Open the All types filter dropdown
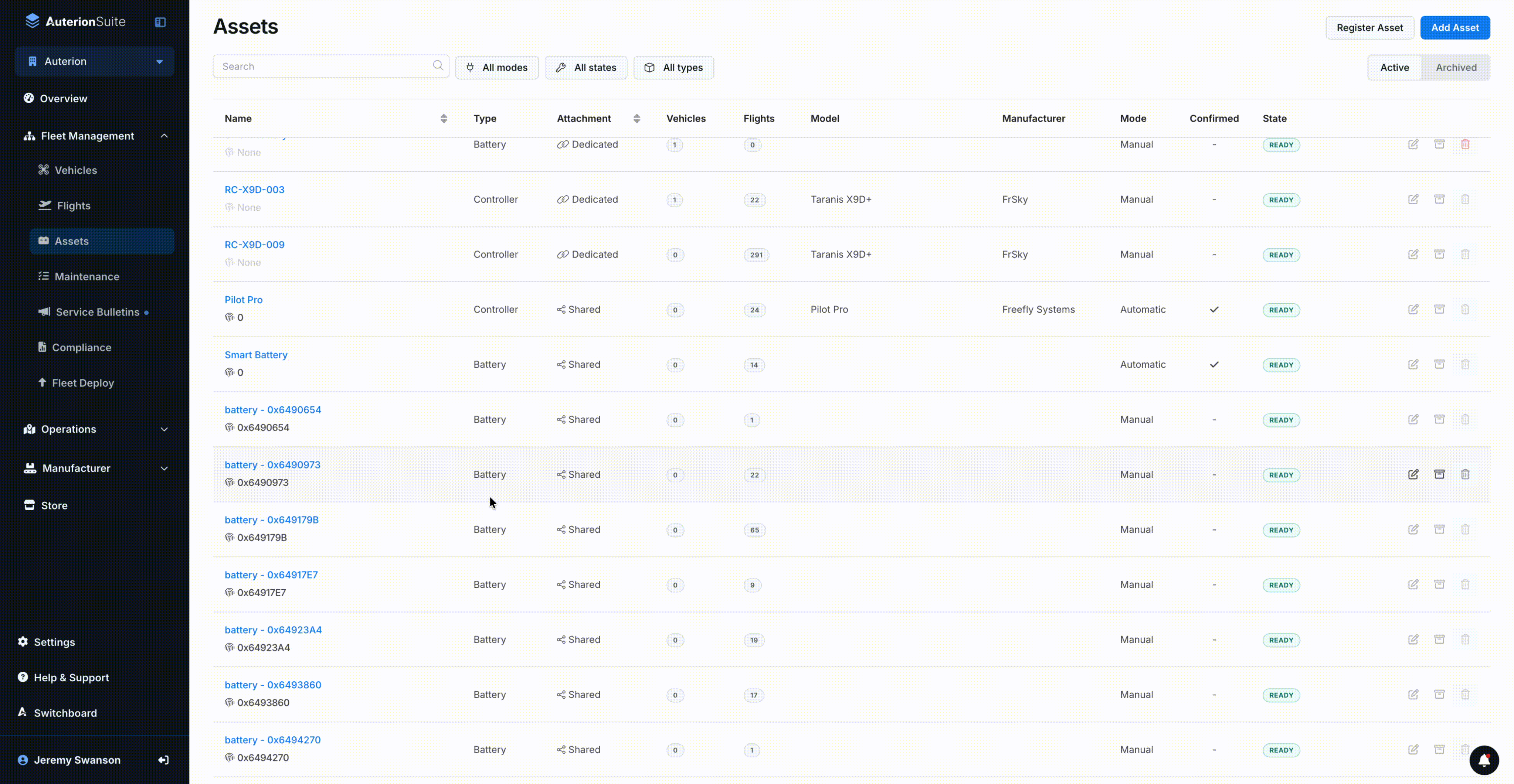This screenshot has height=784, width=1514. [673, 68]
